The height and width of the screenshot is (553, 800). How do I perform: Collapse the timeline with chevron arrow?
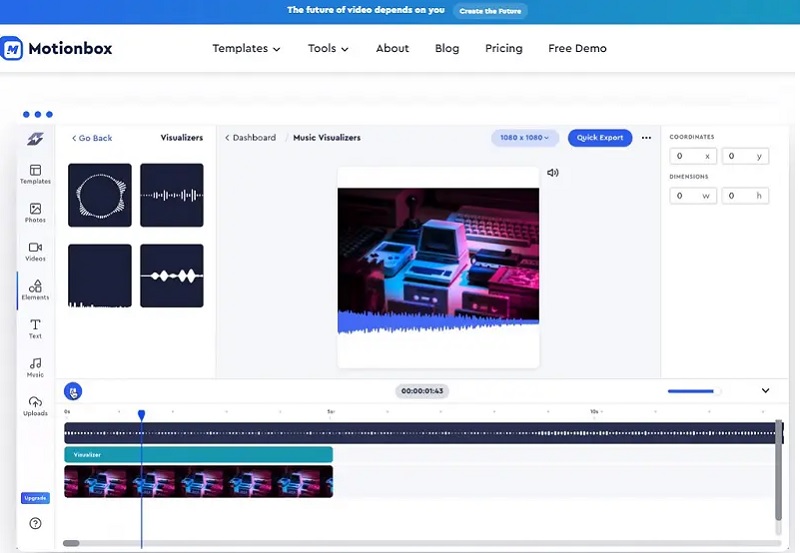click(765, 391)
